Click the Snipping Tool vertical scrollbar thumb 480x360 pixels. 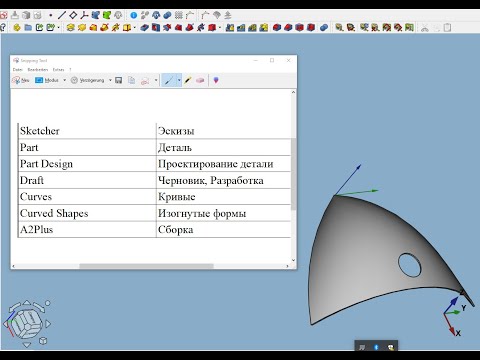pos(293,174)
